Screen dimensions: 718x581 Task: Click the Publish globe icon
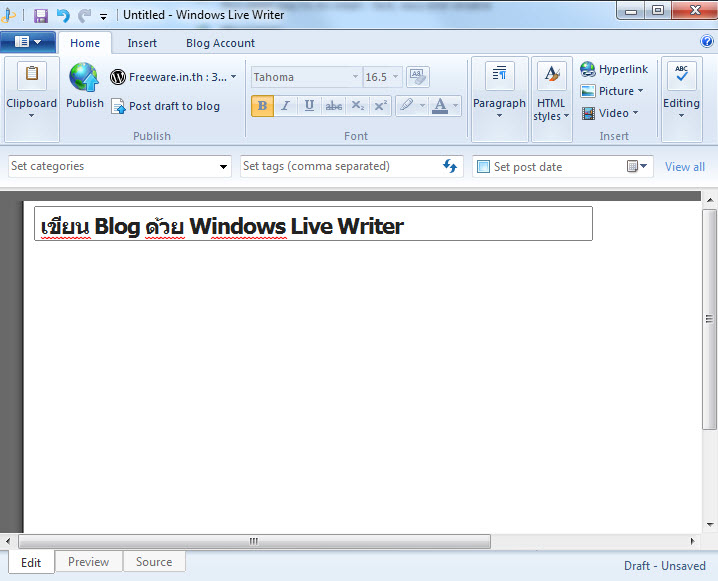(x=84, y=78)
